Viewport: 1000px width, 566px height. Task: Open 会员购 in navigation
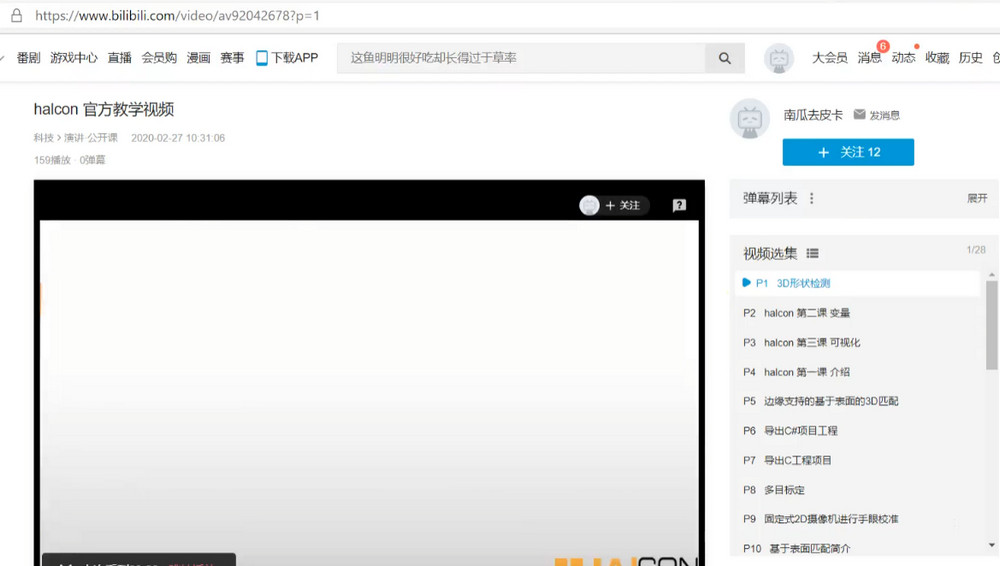(159, 58)
